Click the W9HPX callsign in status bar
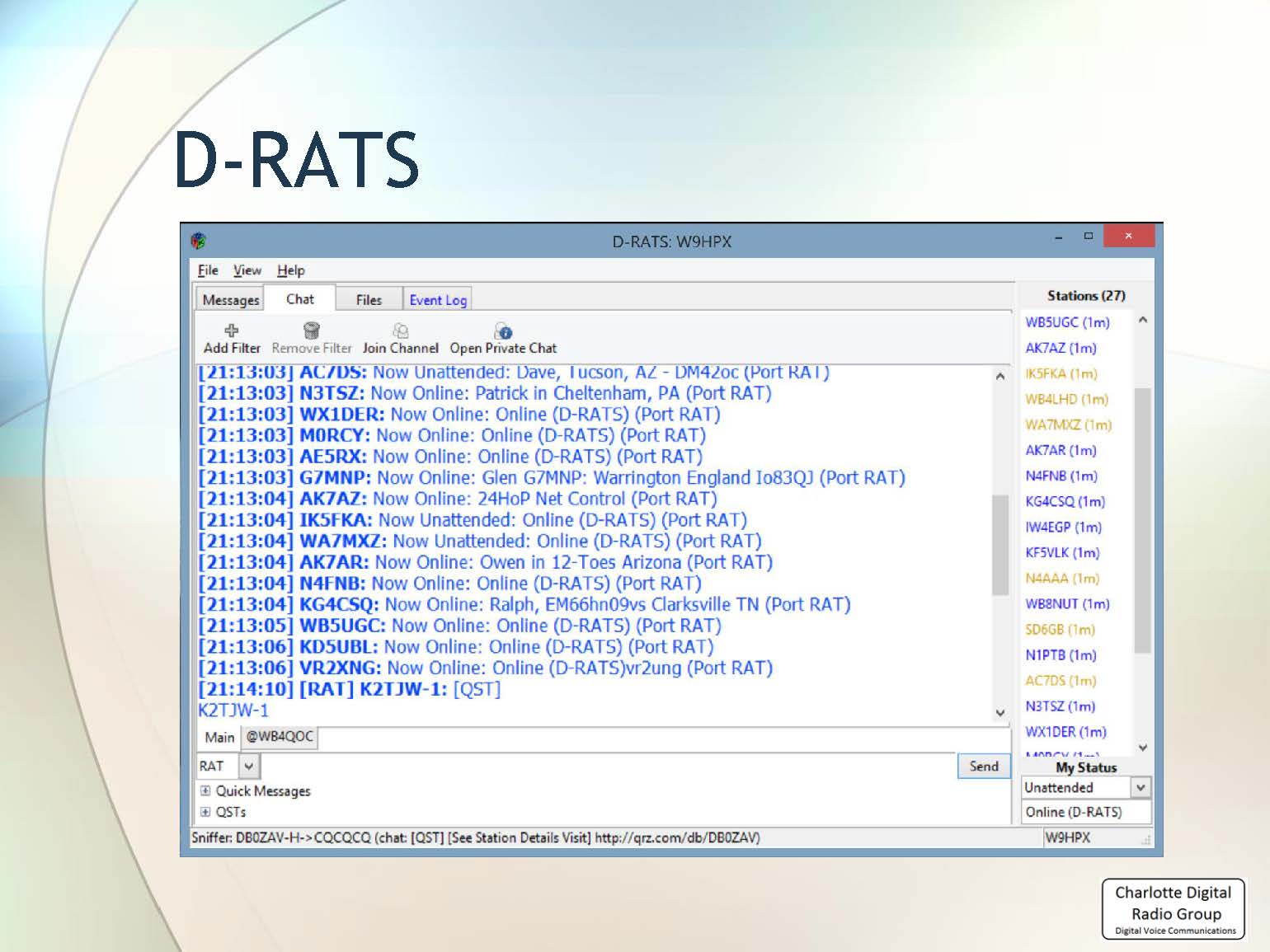This screenshot has height=952, width=1270. pyautogui.click(x=1068, y=837)
